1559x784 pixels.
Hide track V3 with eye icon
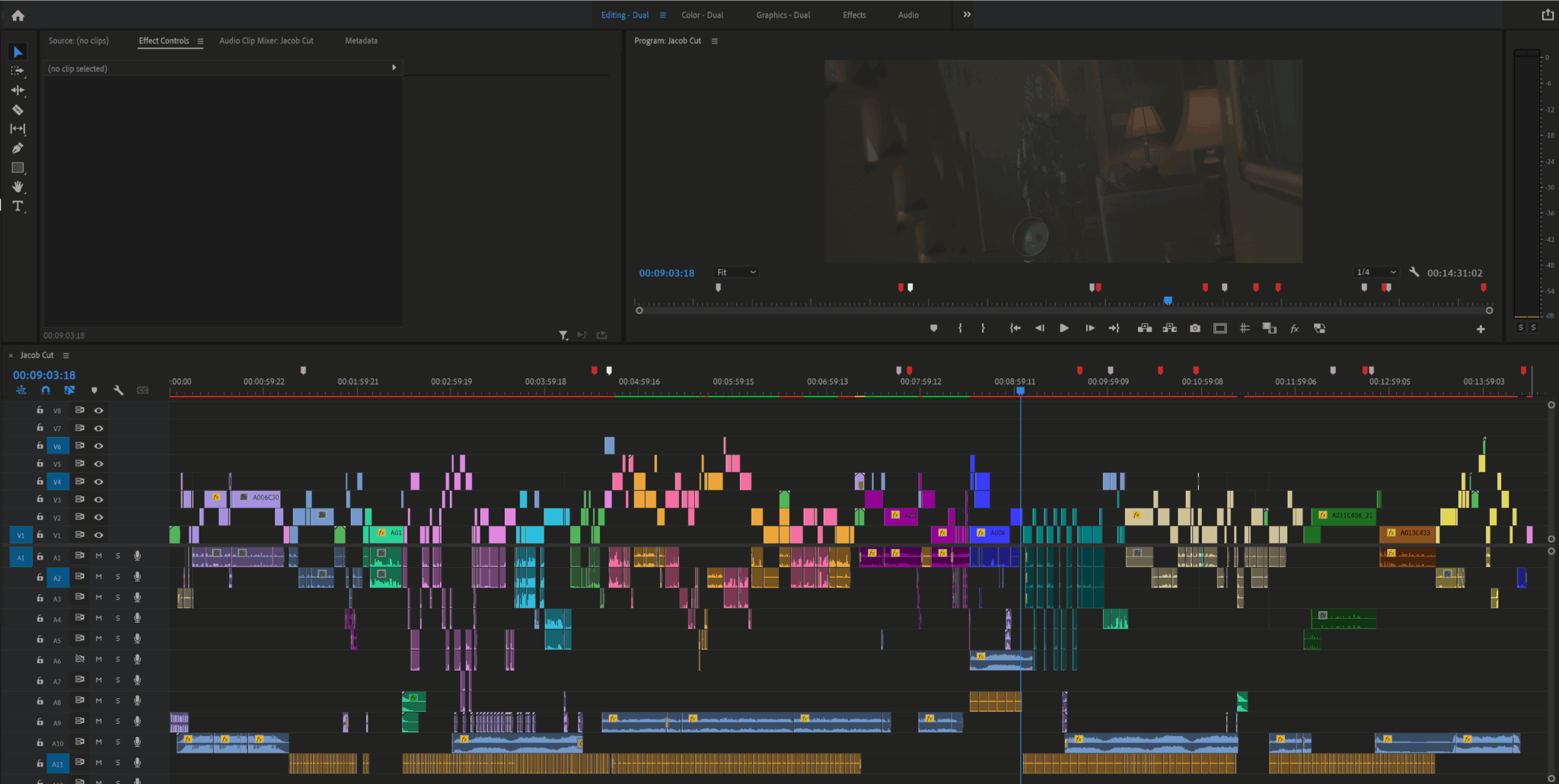pyautogui.click(x=98, y=500)
